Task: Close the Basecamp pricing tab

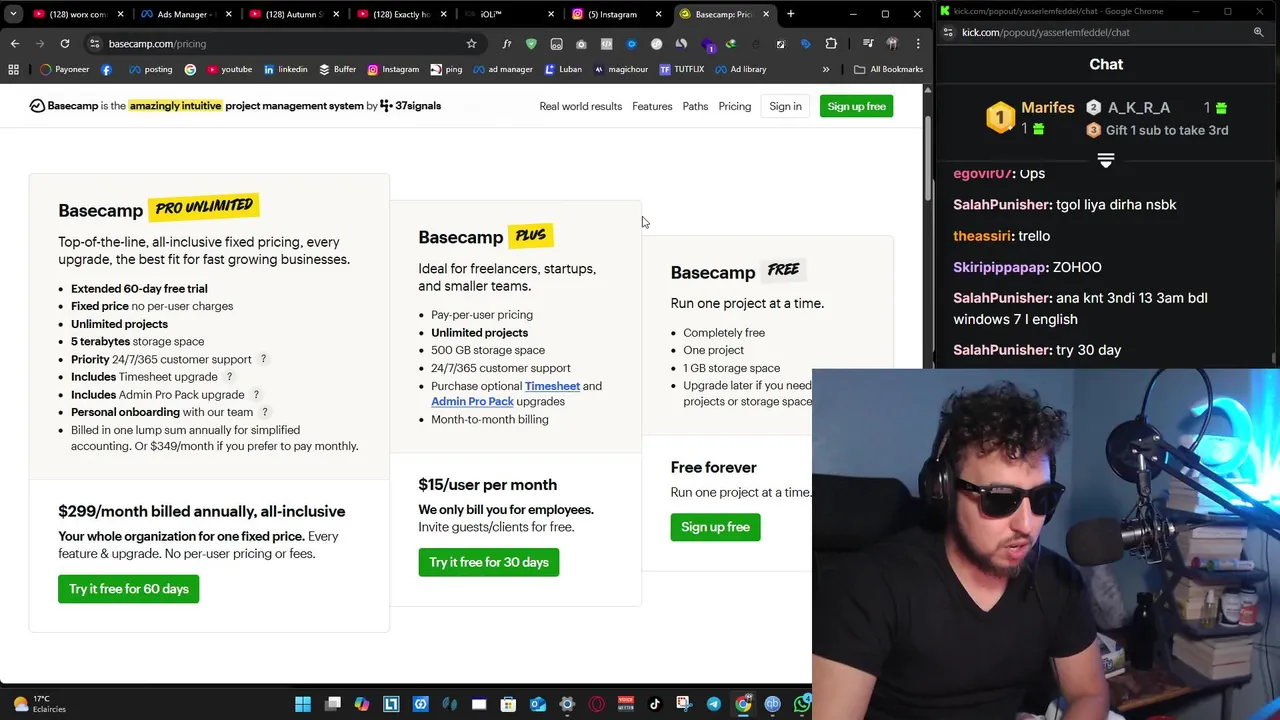Action: pos(766,14)
